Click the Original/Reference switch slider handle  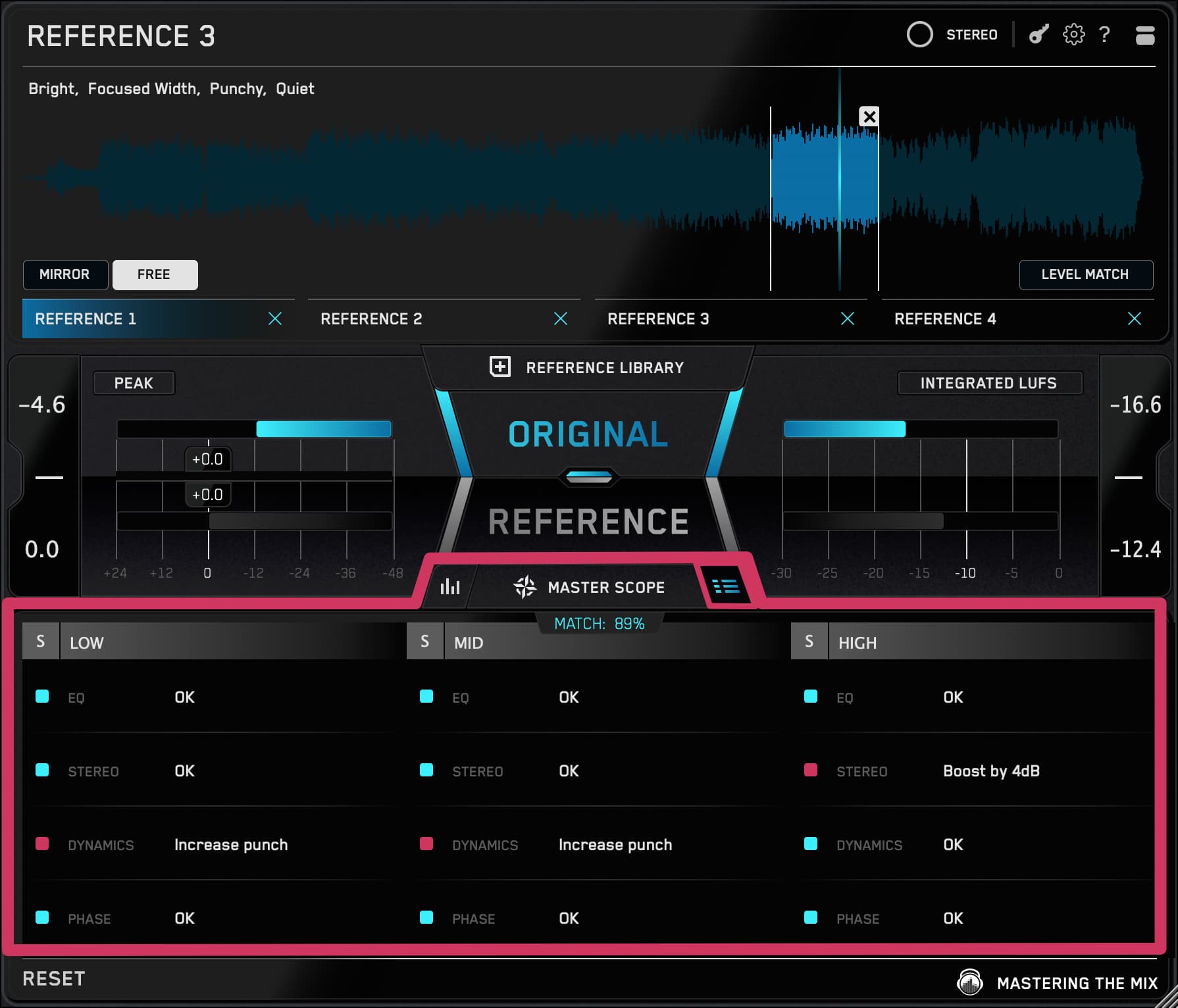coord(589,477)
